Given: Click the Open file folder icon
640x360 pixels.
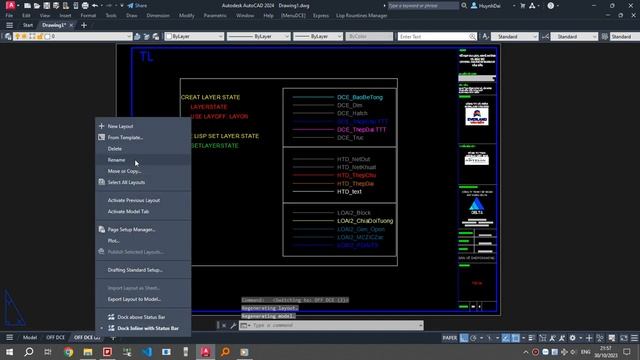Looking at the screenshot, I should click(37, 6).
